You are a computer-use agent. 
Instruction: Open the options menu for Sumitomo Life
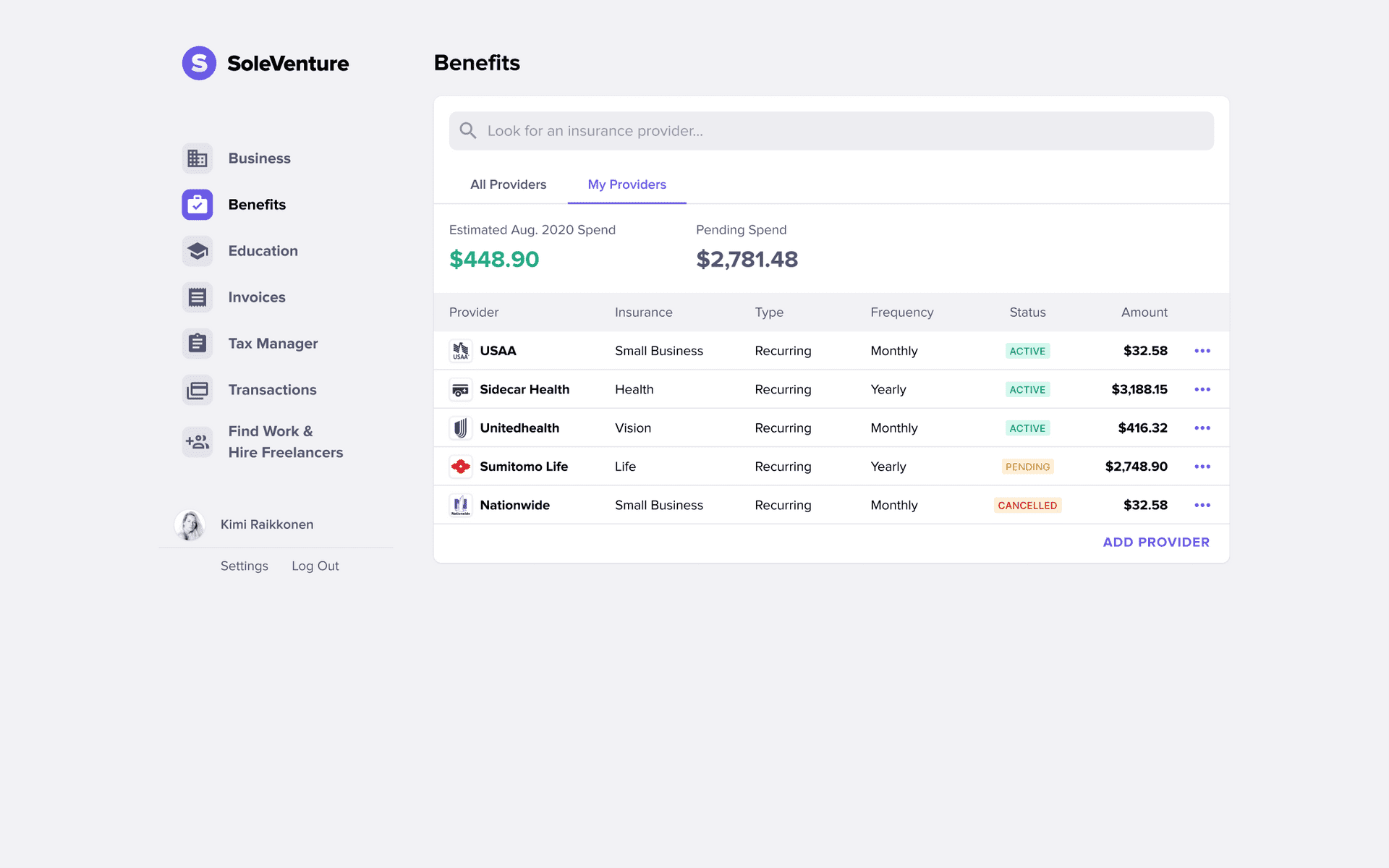pos(1202,466)
